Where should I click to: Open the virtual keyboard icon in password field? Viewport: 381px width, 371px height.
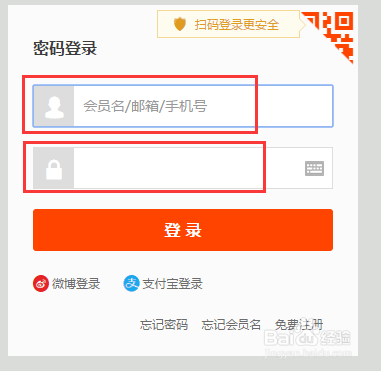314,168
